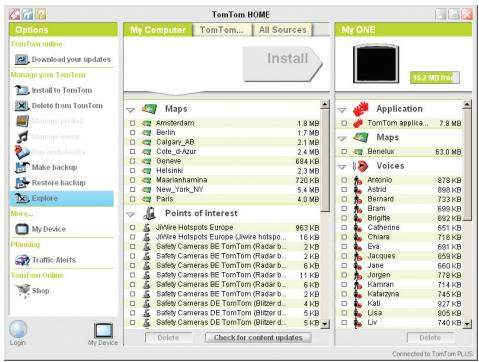Switch to the My Computer tab
The height and width of the screenshot is (362, 479).
158,30
